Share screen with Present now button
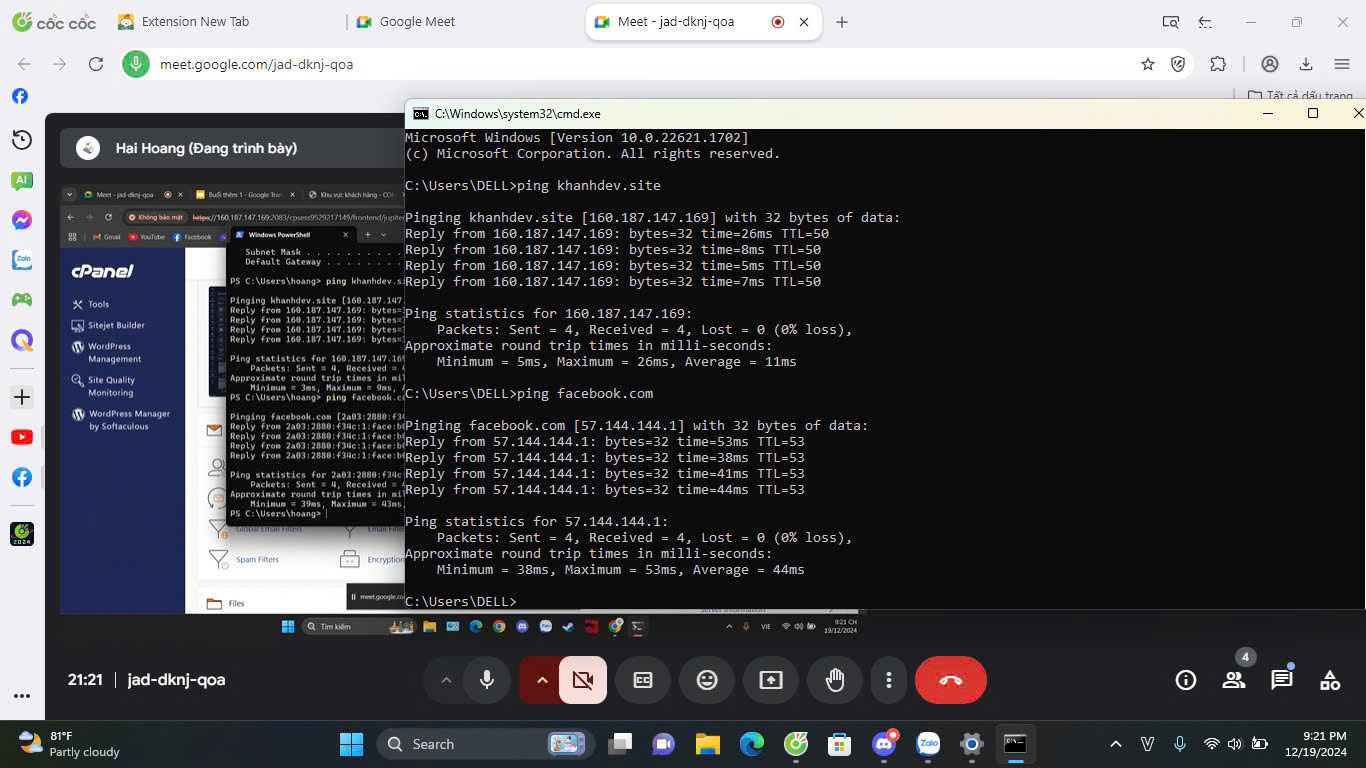Viewport: 1366px width, 768px height. (x=771, y=680)
